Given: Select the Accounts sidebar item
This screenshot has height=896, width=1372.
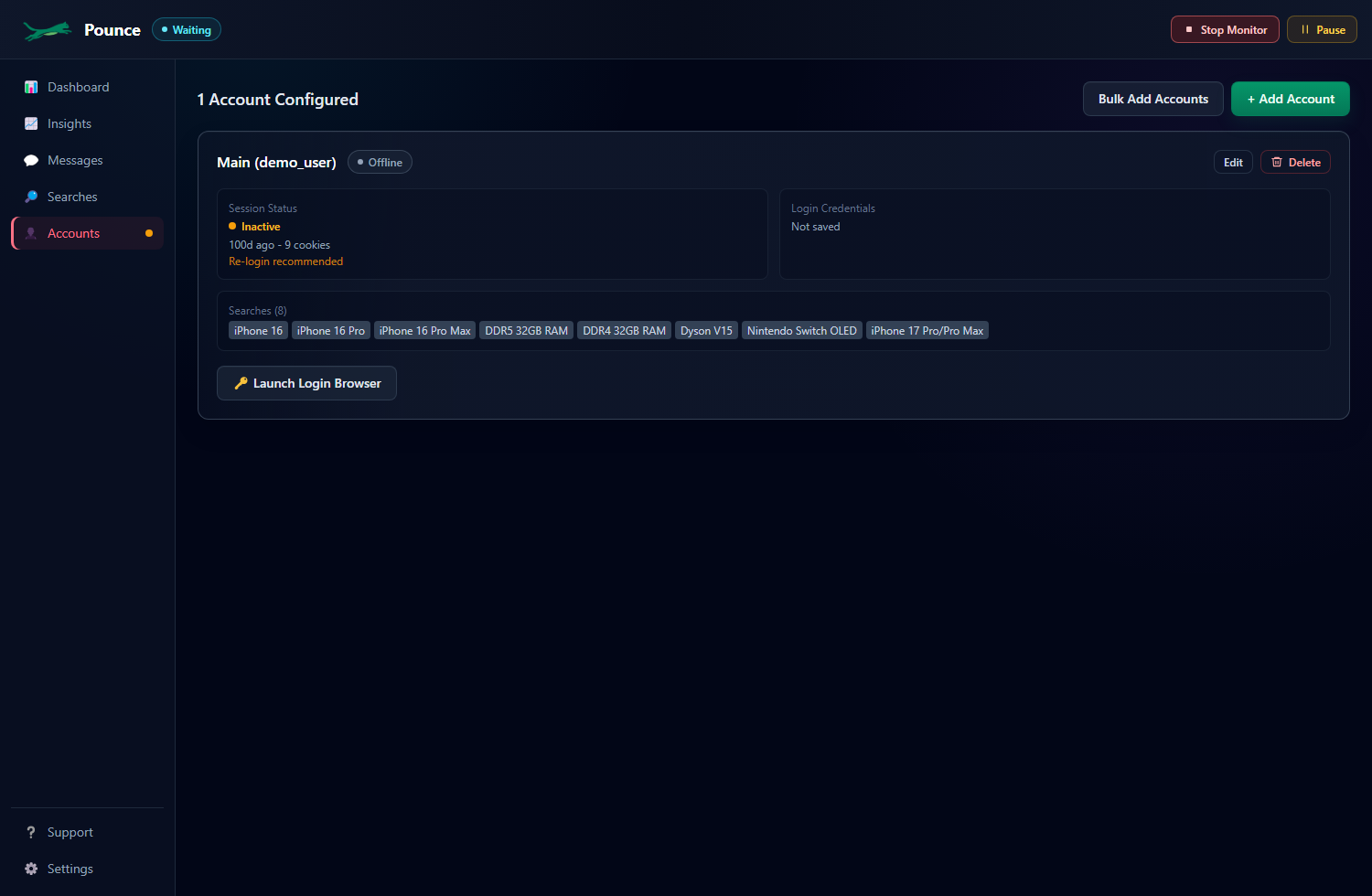Looking at the screenshot, I should pos(87,233).
